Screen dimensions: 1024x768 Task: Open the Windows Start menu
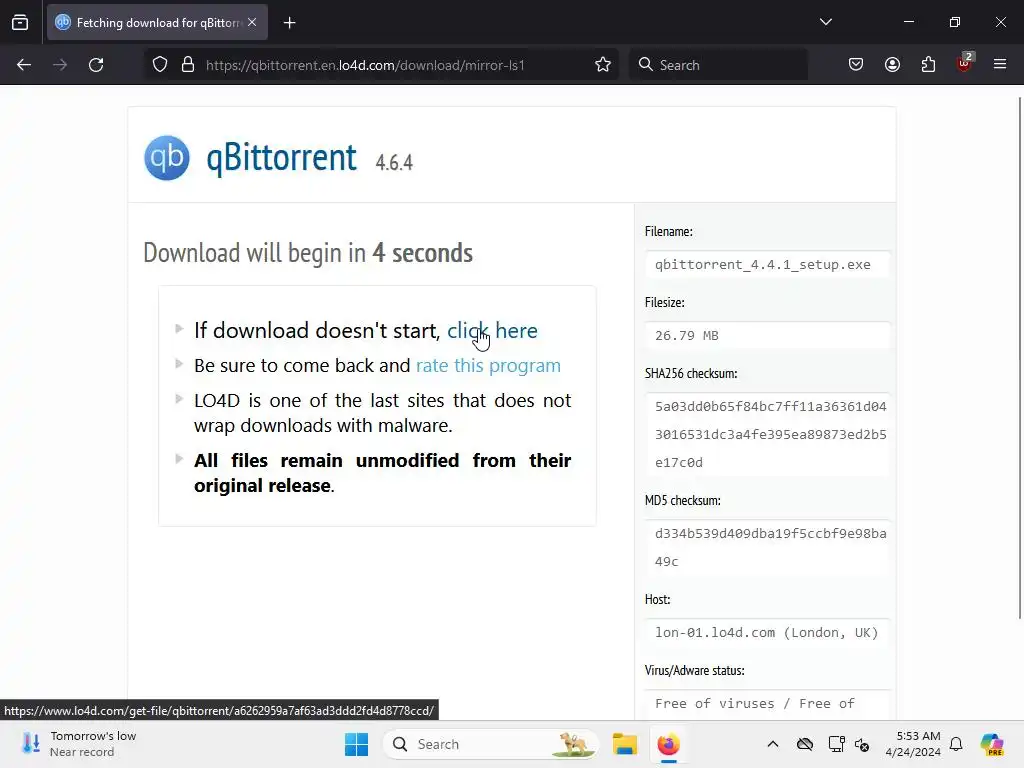point(357,744)
